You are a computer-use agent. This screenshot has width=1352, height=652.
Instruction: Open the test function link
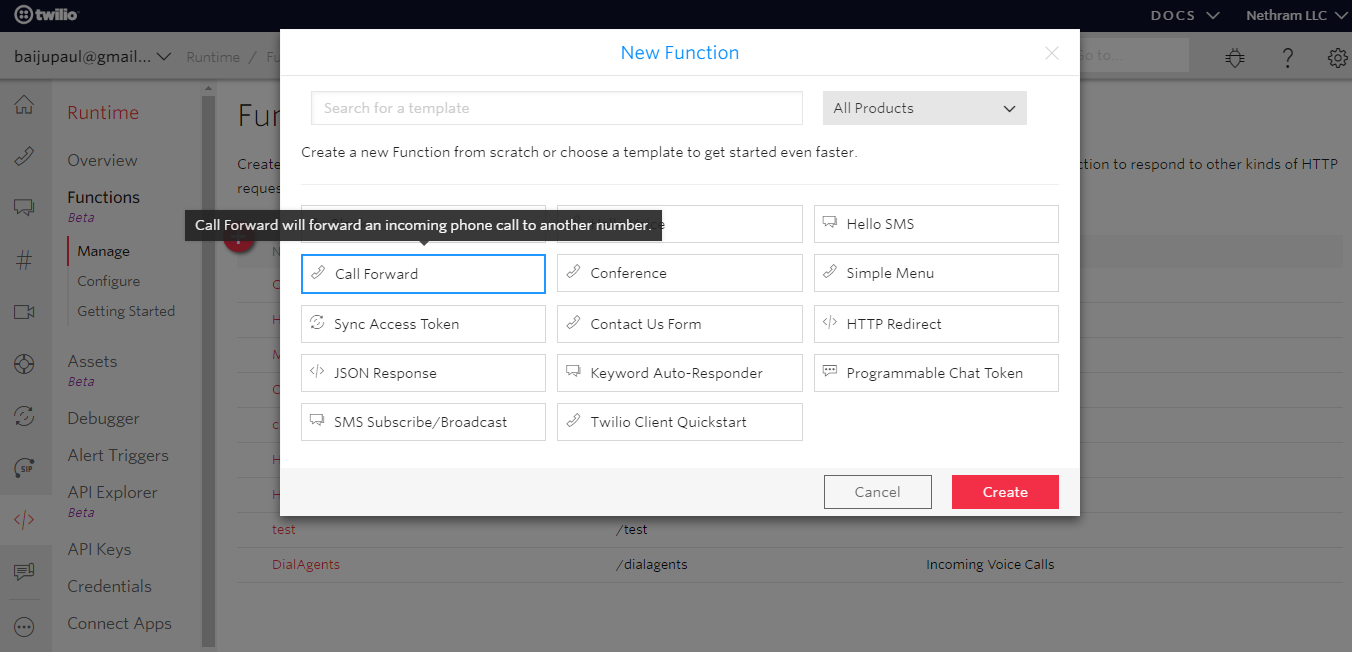click(x=284, y=529)
